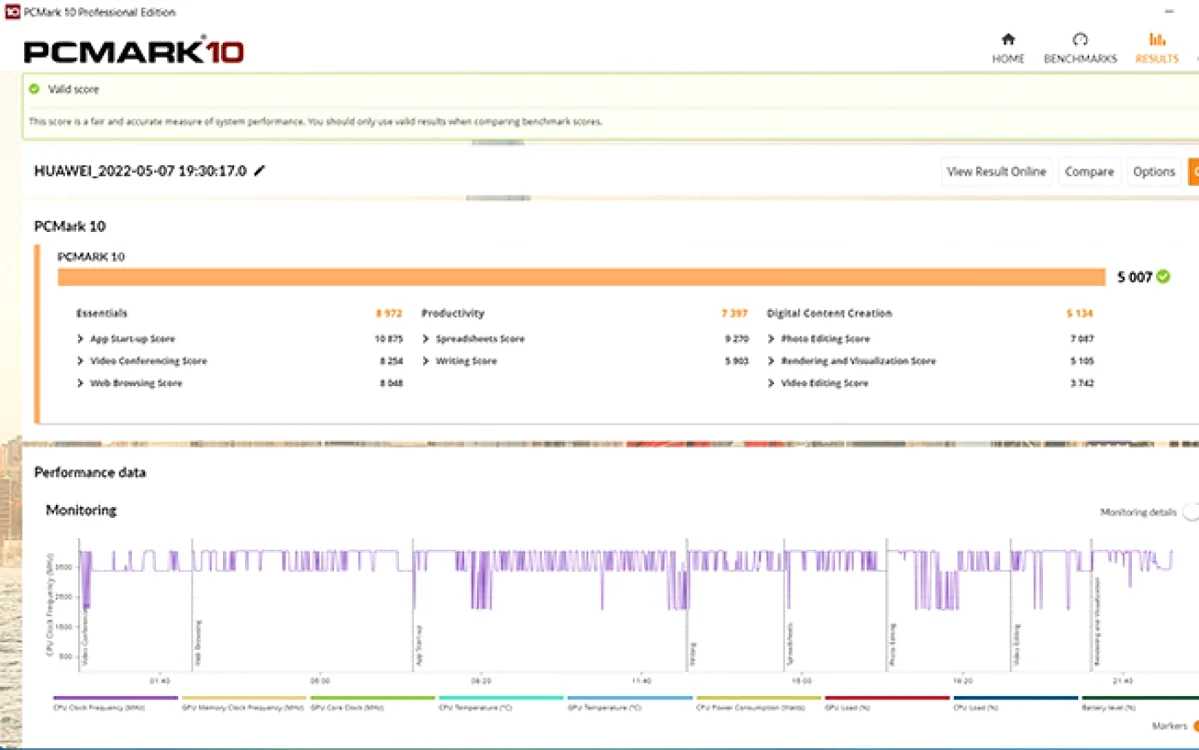Image resolution: width=1199 pixels, height=750 pixels.
Task: Toggle GPU Memory Clock Frequency legend
Action: click(243, 703)
